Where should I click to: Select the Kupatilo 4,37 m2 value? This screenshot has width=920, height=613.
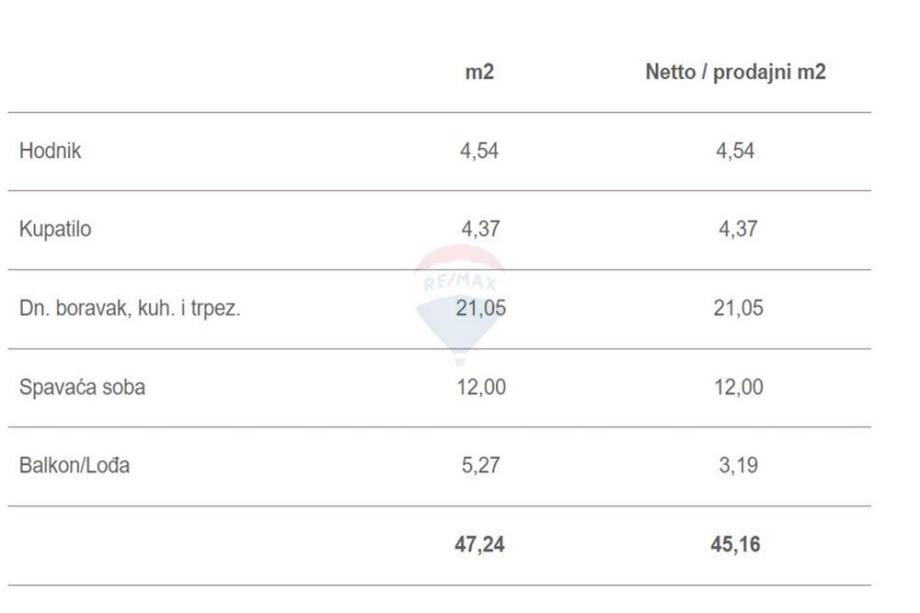pos(480,229)
